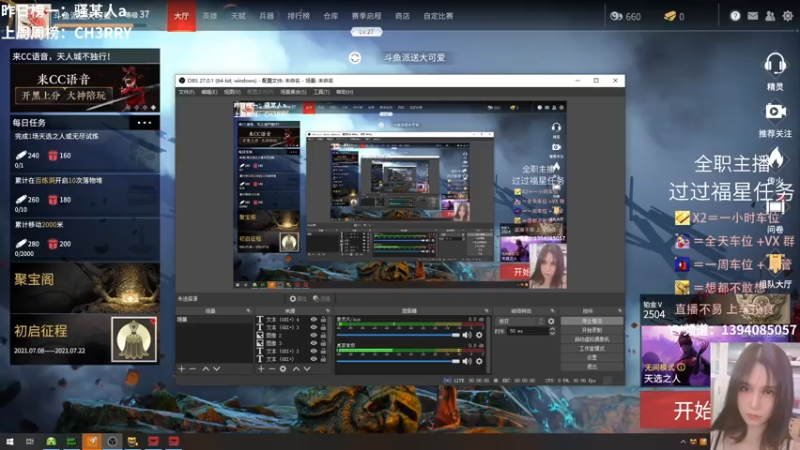Pop out the controls dock
Screen dimensions: 800x450
[x=620, y=311]
